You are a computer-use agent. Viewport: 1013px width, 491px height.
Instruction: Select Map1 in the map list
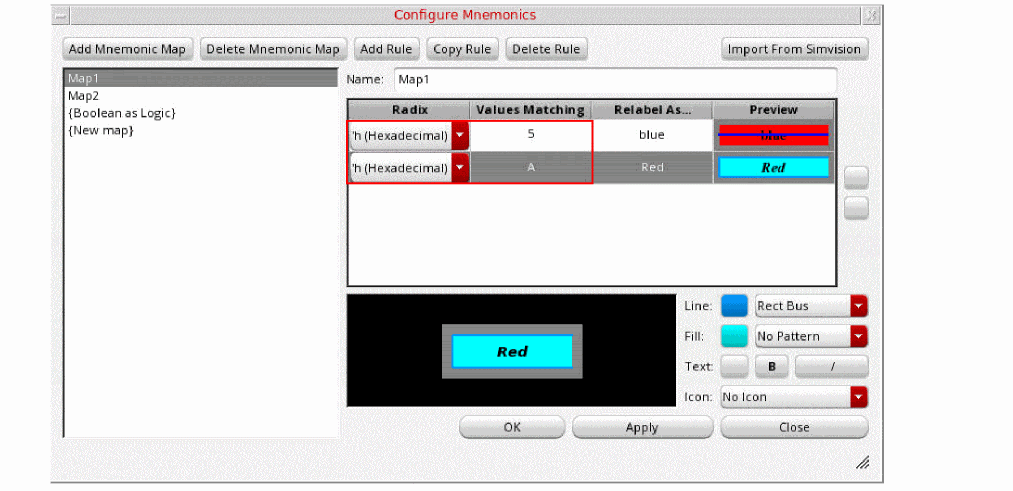[x=201, y=78]
